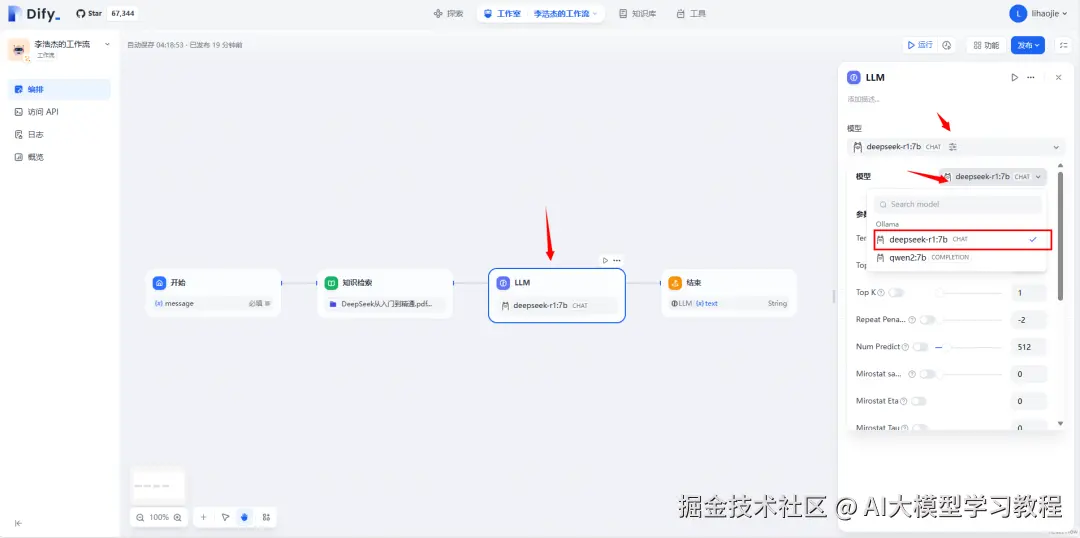The width and height of the screenshot is (1080, 538).
Task: Click the workflow app robot icon
Action: 19,50
